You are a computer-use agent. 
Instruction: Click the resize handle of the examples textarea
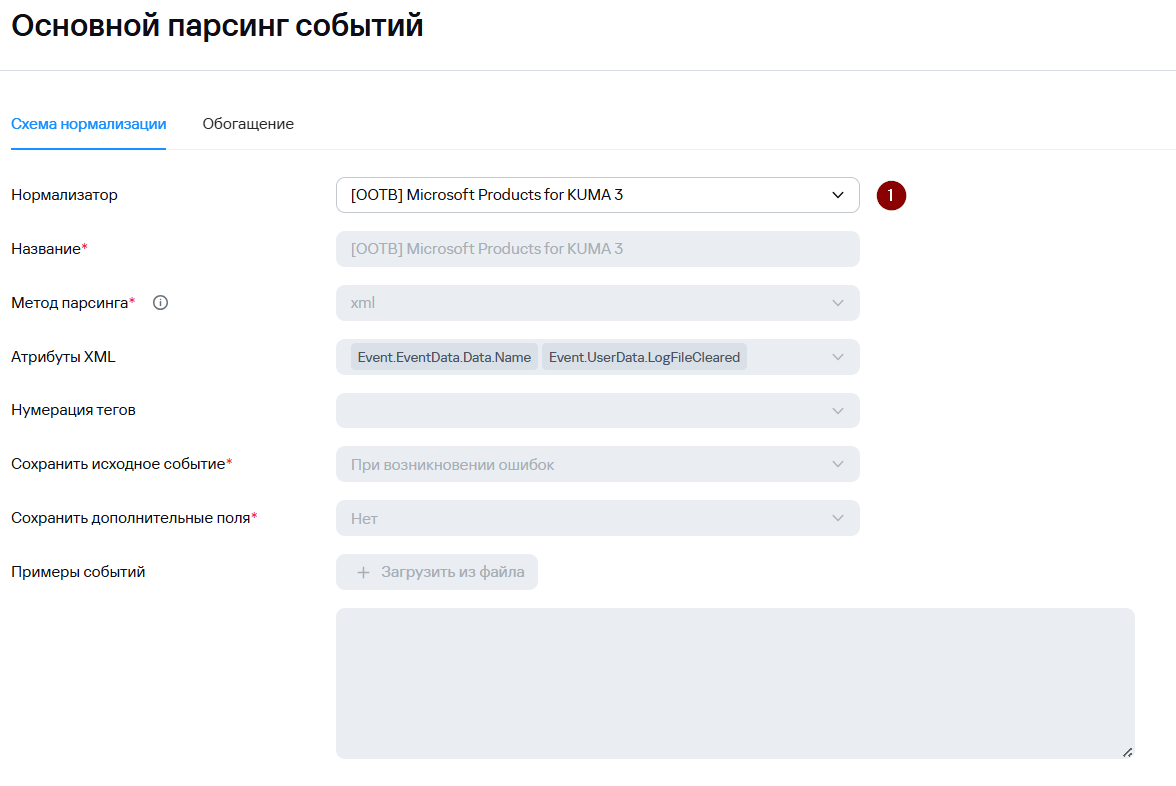1127,751
